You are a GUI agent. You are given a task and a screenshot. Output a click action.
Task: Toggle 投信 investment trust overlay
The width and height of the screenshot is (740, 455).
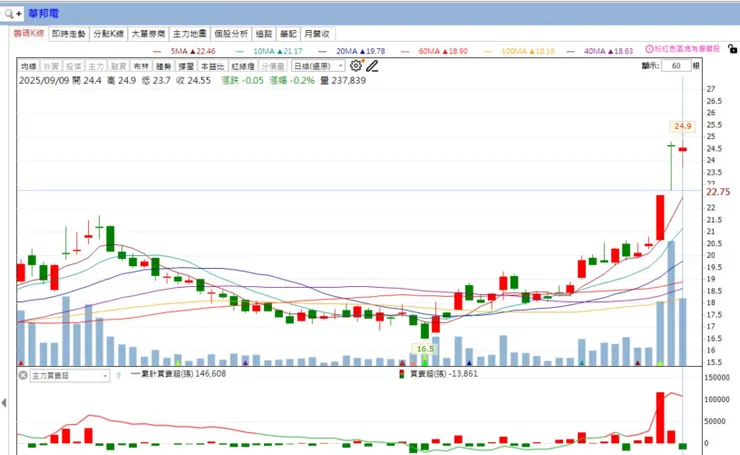point(74,66)
